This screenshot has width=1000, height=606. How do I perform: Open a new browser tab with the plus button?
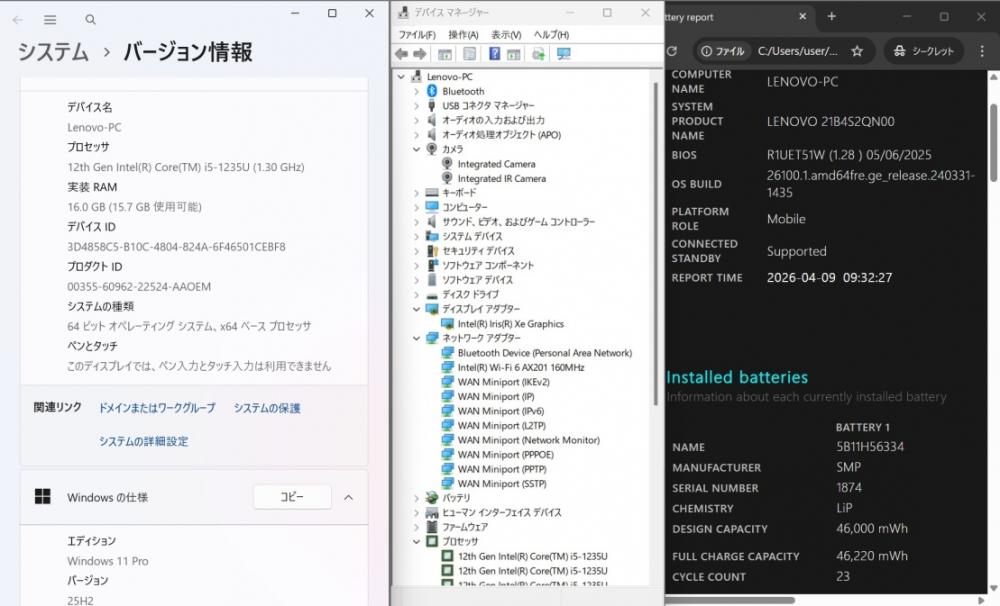pyautogui.click(x=831, y=17)
